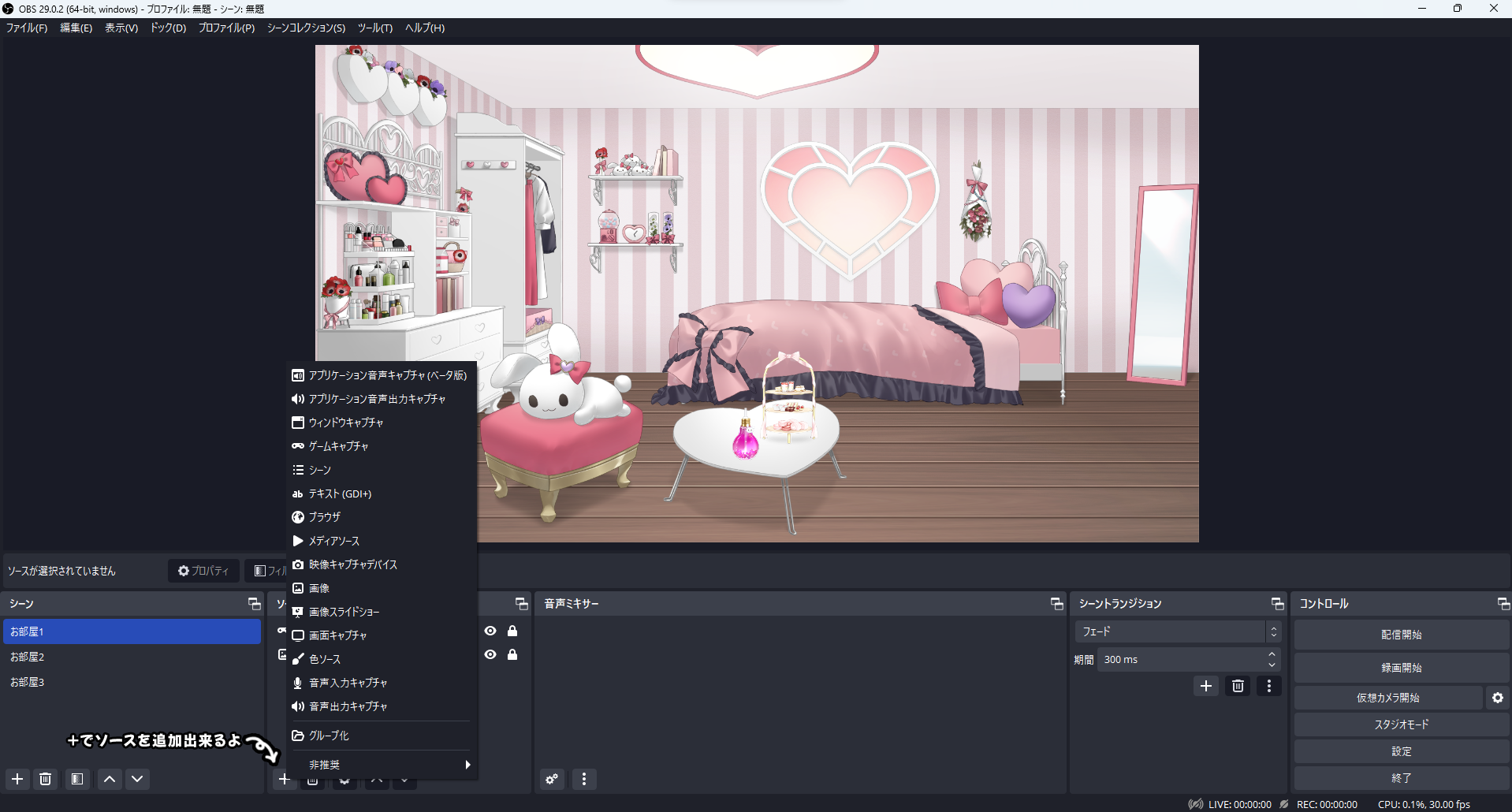Image resolution: width=1512 pixels, height=812 pixels.
Task: Click the 配信開始 button
Action: coord(1401,635)
